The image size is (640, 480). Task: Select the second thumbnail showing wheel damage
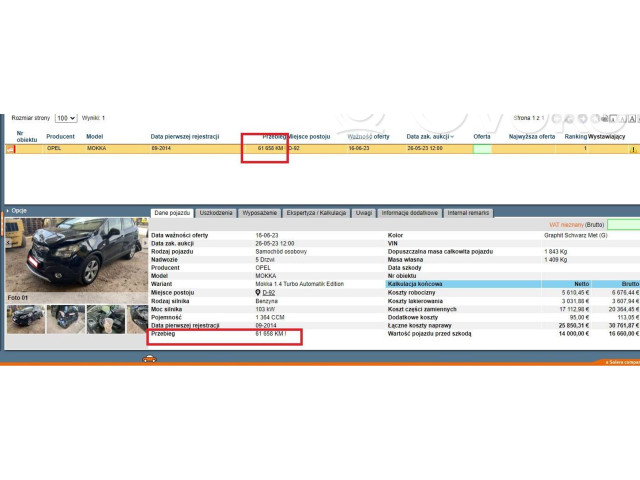click(x=66, y=319)
